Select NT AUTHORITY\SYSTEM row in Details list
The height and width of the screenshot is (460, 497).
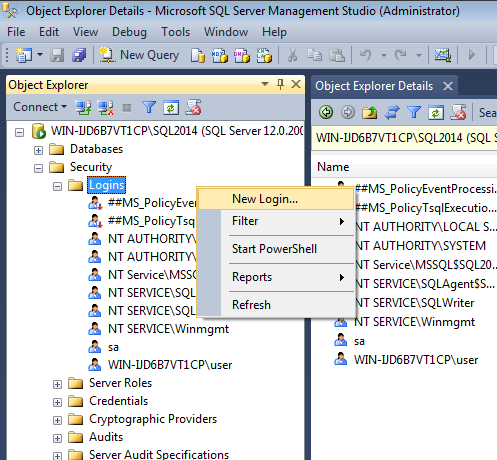tap(420, 246)
